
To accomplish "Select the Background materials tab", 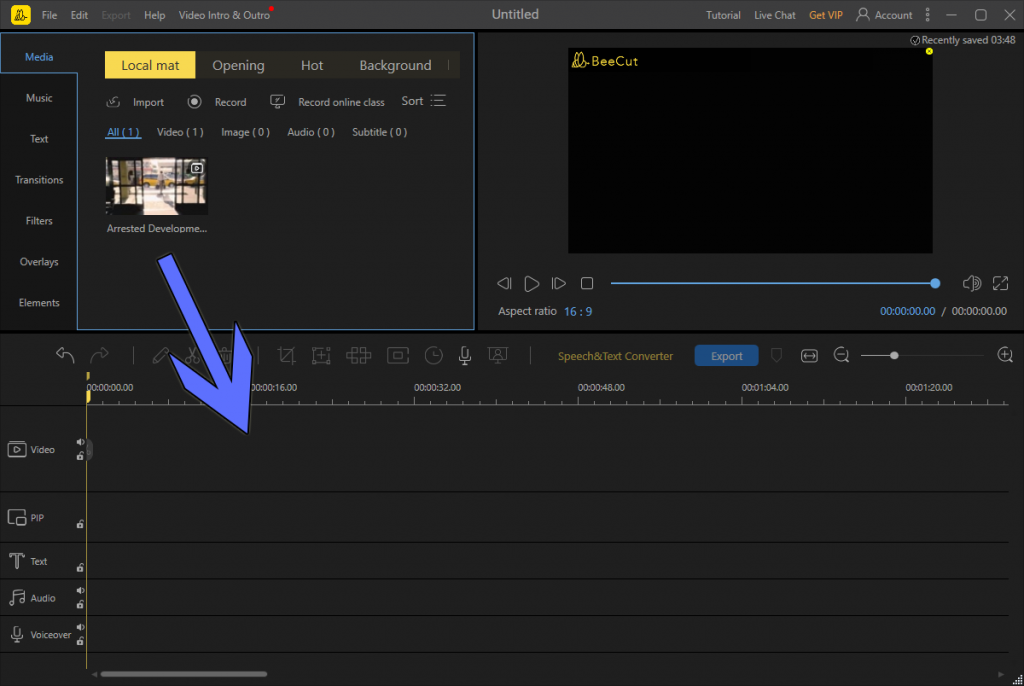I will point(395,65).
